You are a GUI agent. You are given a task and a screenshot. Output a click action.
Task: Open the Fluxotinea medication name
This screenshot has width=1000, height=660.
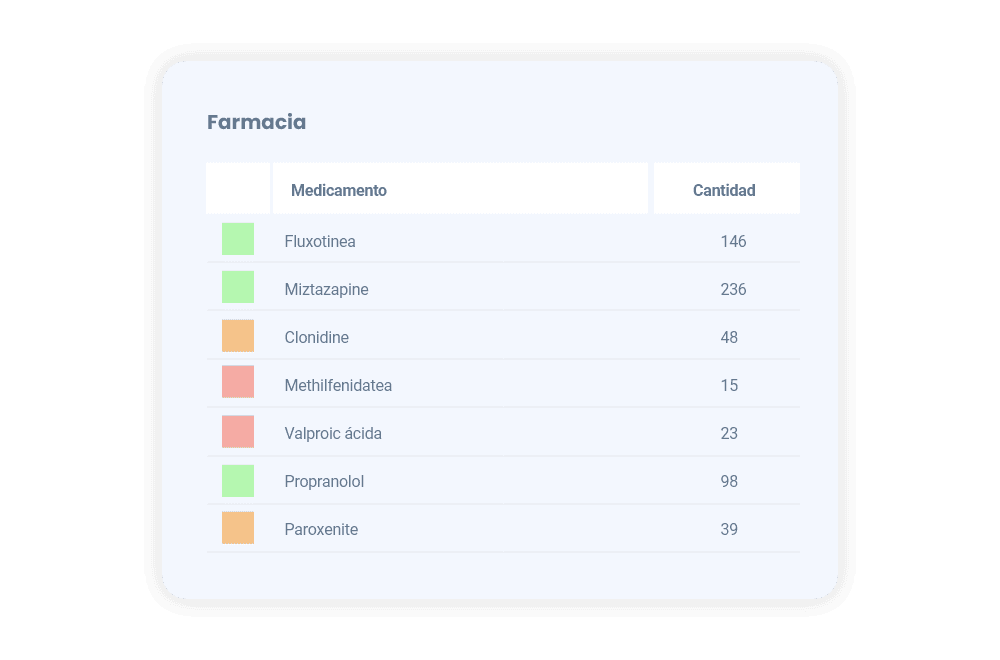tap(320, 241)
